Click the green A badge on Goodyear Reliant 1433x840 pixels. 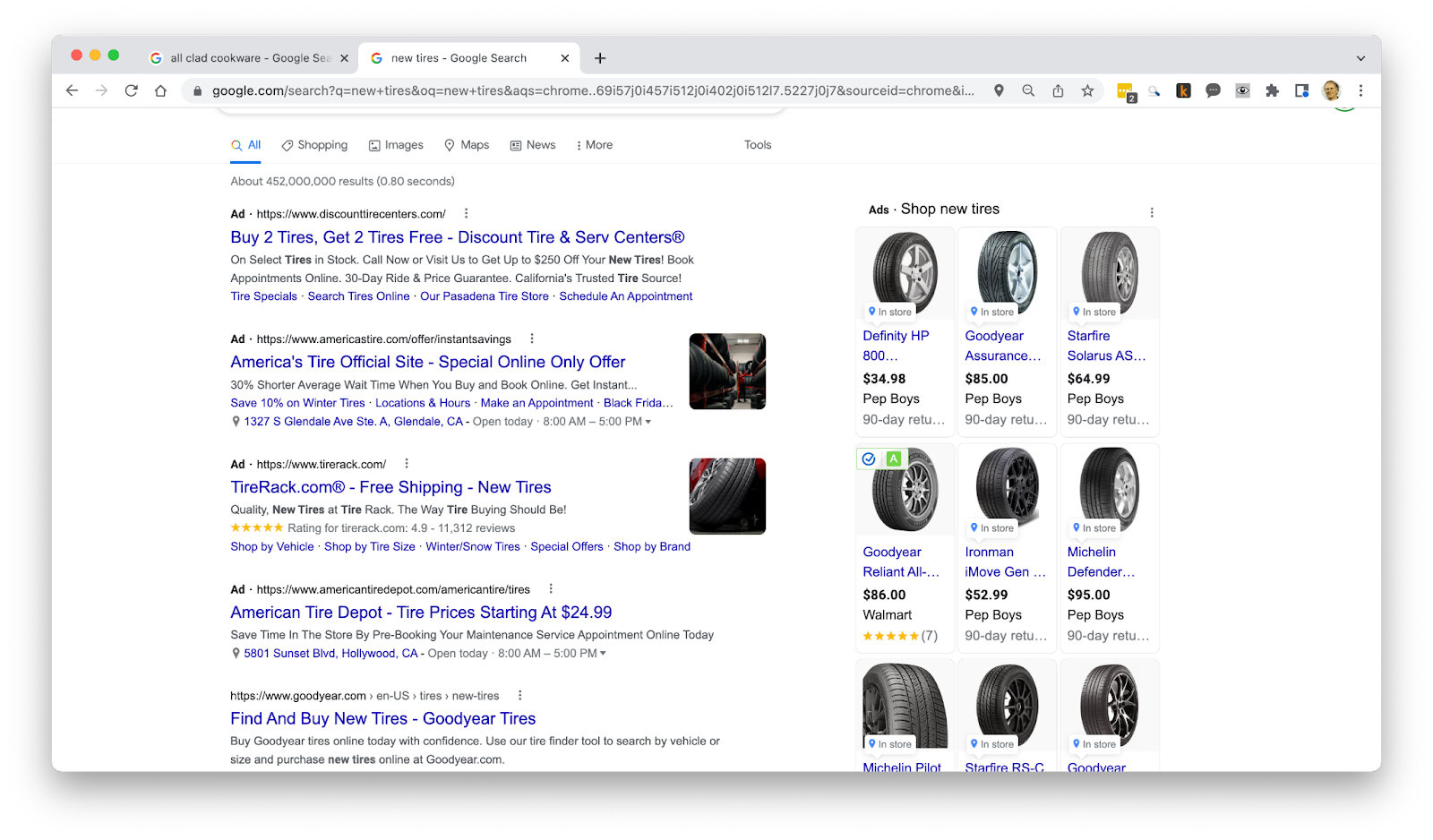[x=893, y=459]
